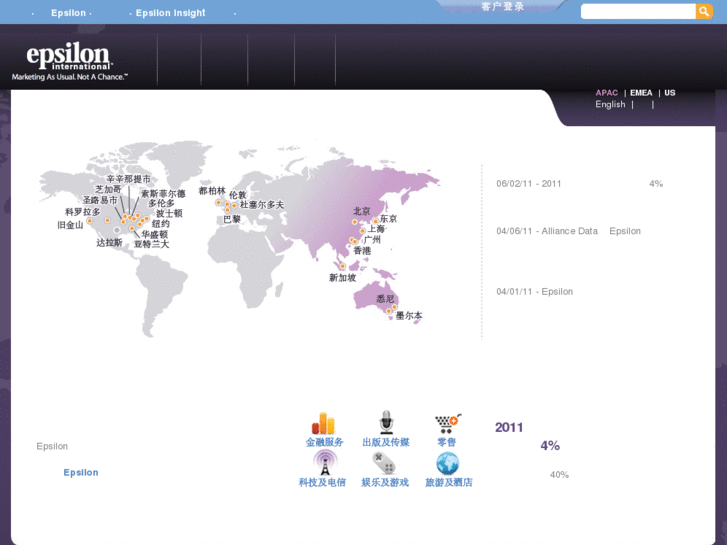This screenshot has height=545, width=727.
Task: Open the entertainment and games controller icon
Action: (385, 463)
